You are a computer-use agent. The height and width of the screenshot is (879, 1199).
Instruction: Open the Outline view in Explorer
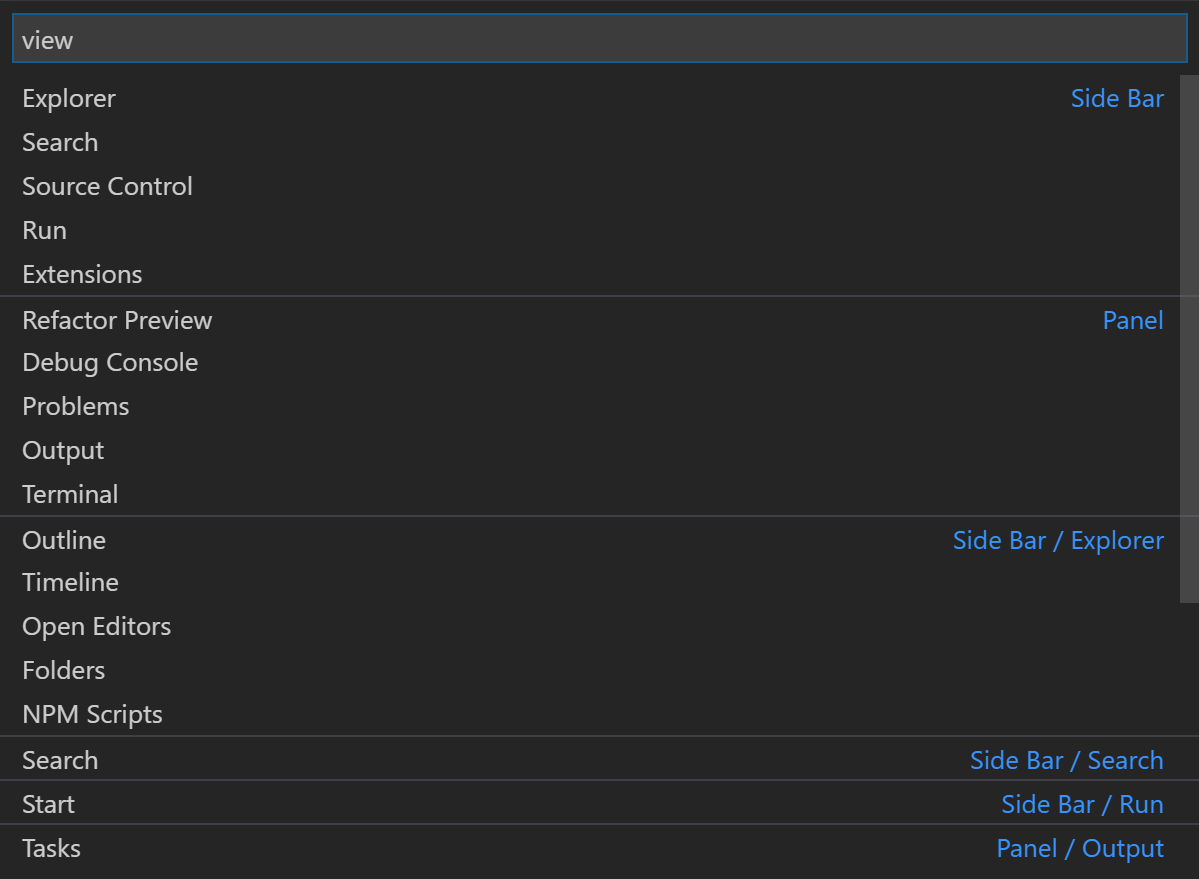pyautogui.click(x=64, y=540)
